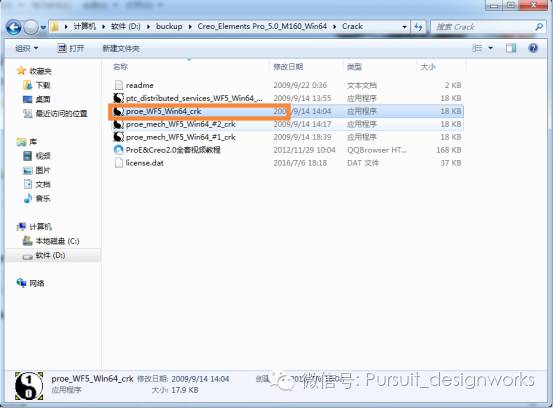Click the readme file name
The height and width of the screenshot is (408, 553).
(x=140, y=85)
